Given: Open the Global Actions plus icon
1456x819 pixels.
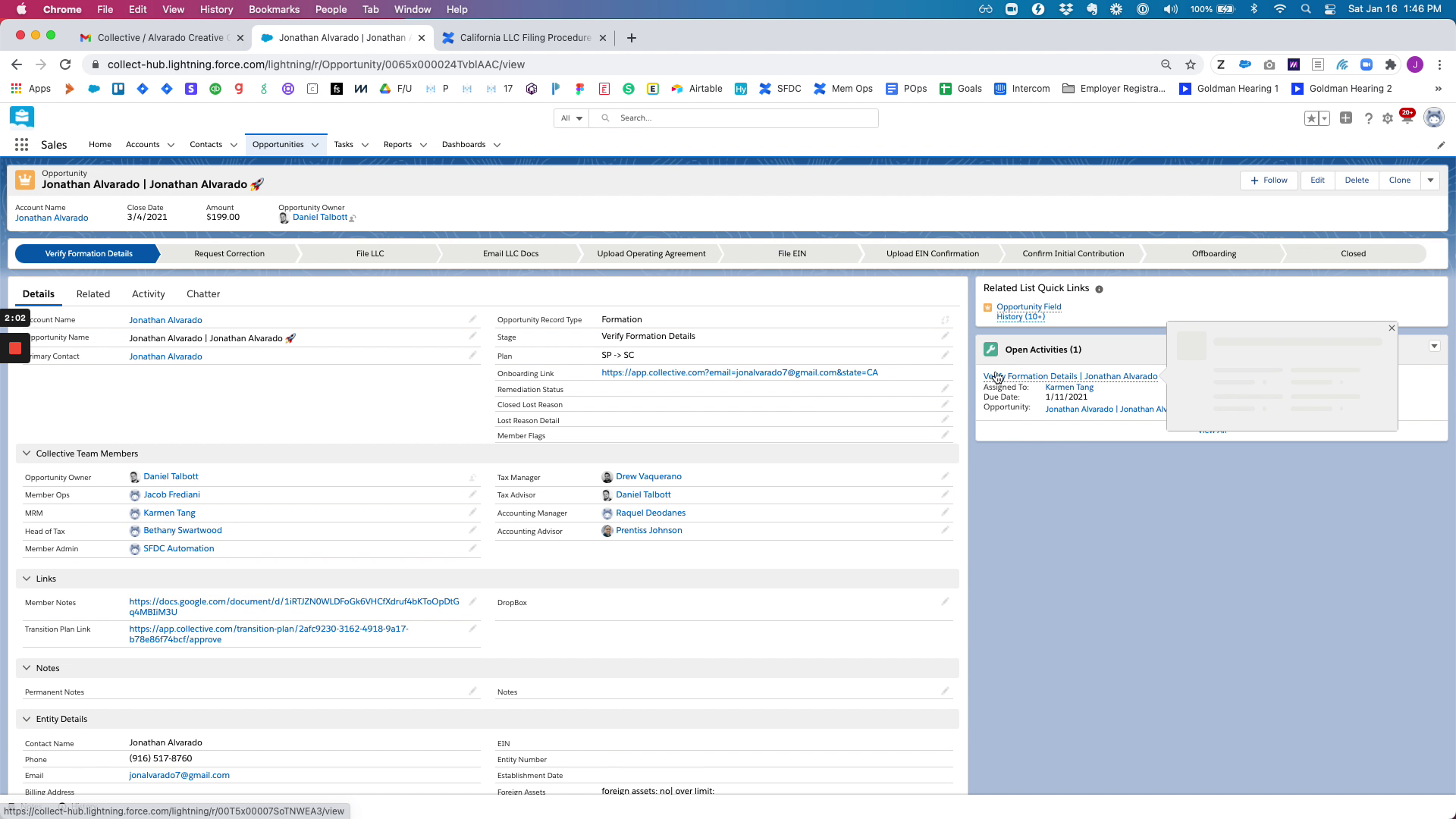Looking at the screenshot, I should pyautogui.click(x=1346, y=118).
